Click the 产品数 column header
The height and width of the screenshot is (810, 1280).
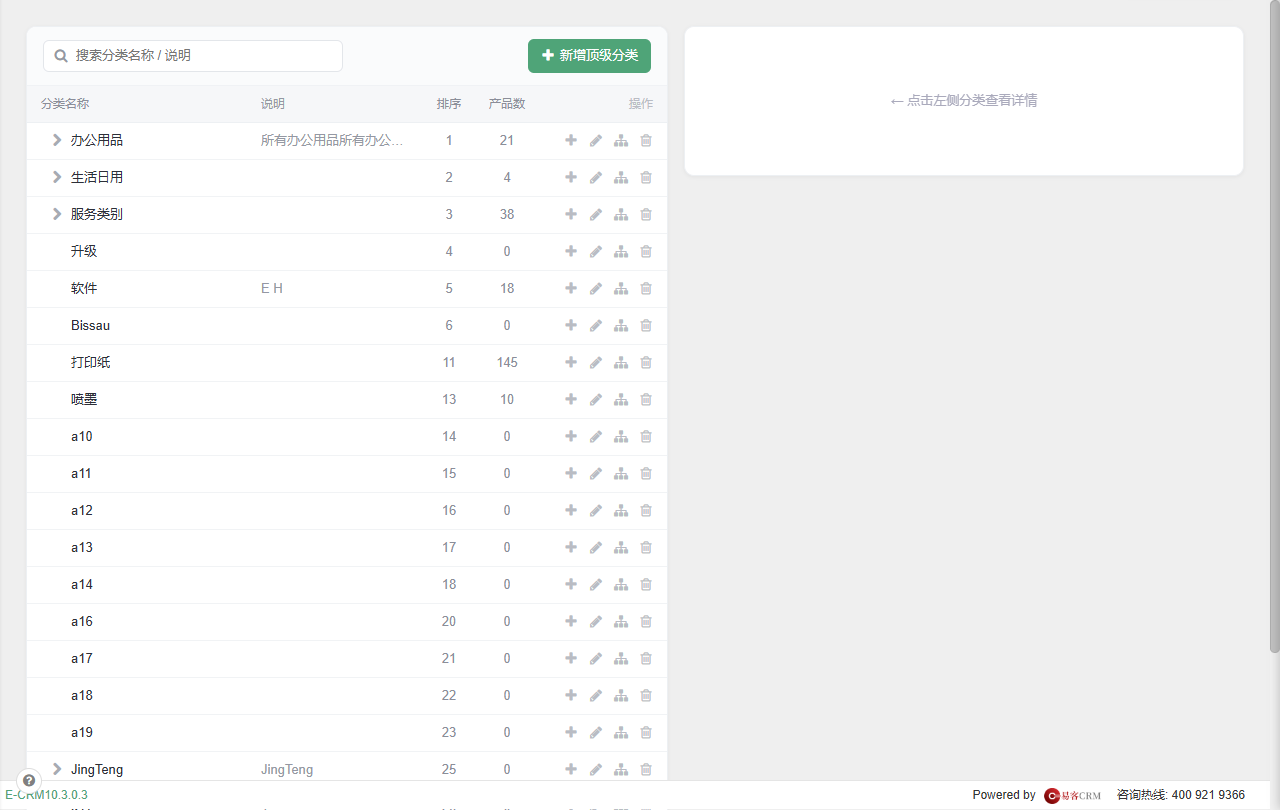507,104
